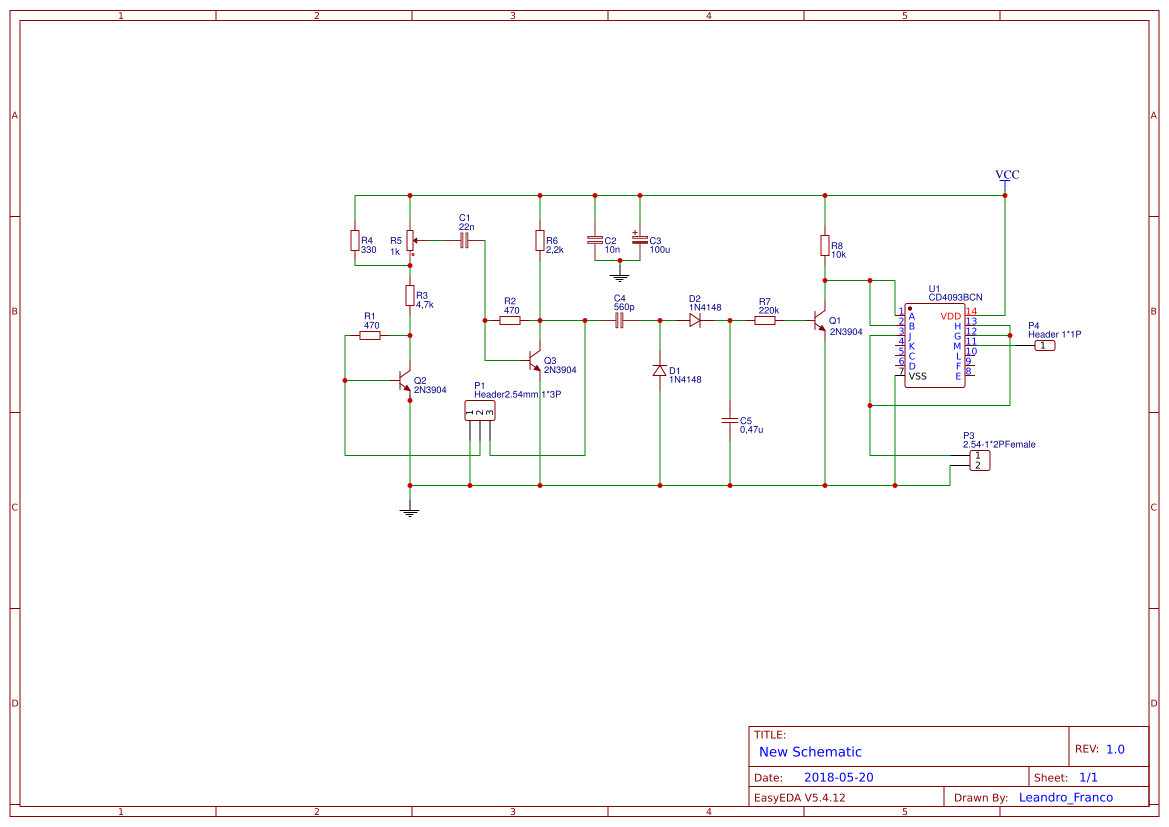This screenshot has width=1169, height=827.
Task: Select transistor Q2 2N3904
Action: tap(403, 380)
